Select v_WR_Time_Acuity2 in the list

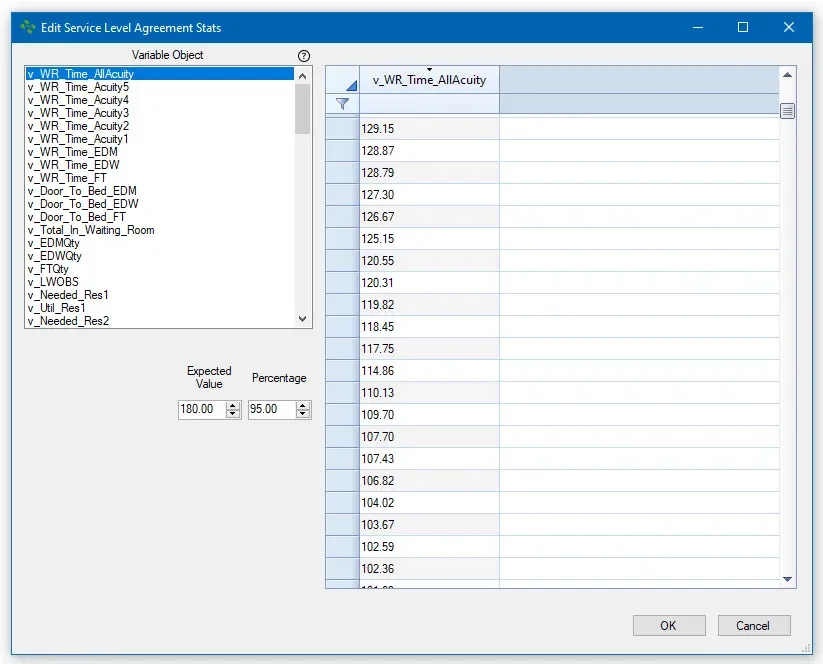160,126
